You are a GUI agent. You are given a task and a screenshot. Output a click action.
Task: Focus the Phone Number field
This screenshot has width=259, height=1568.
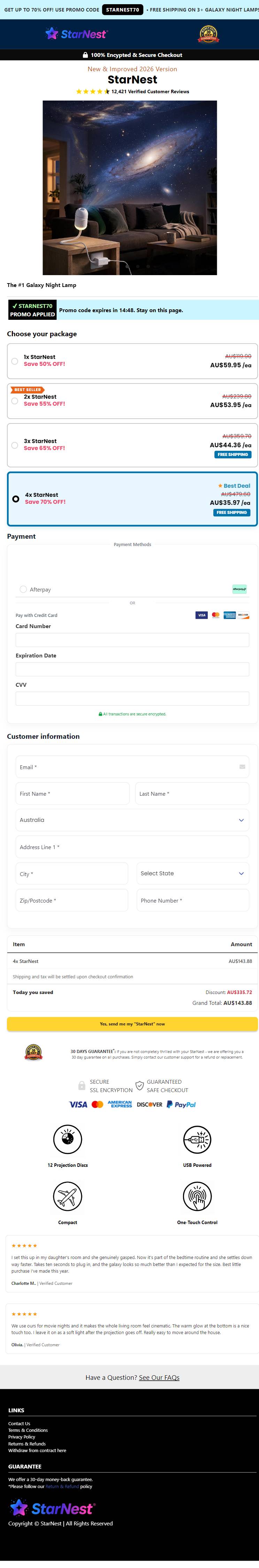click(x=193, y=900)
